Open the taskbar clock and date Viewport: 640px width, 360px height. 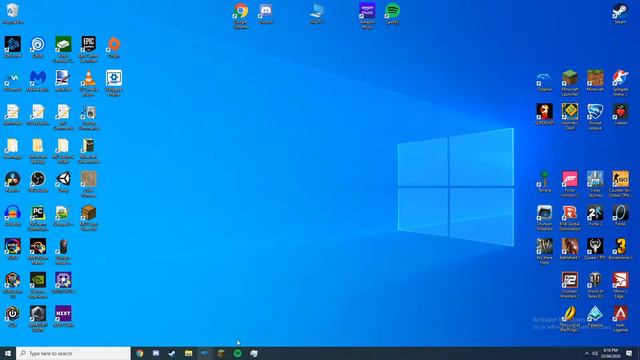(x=611, y=353)
